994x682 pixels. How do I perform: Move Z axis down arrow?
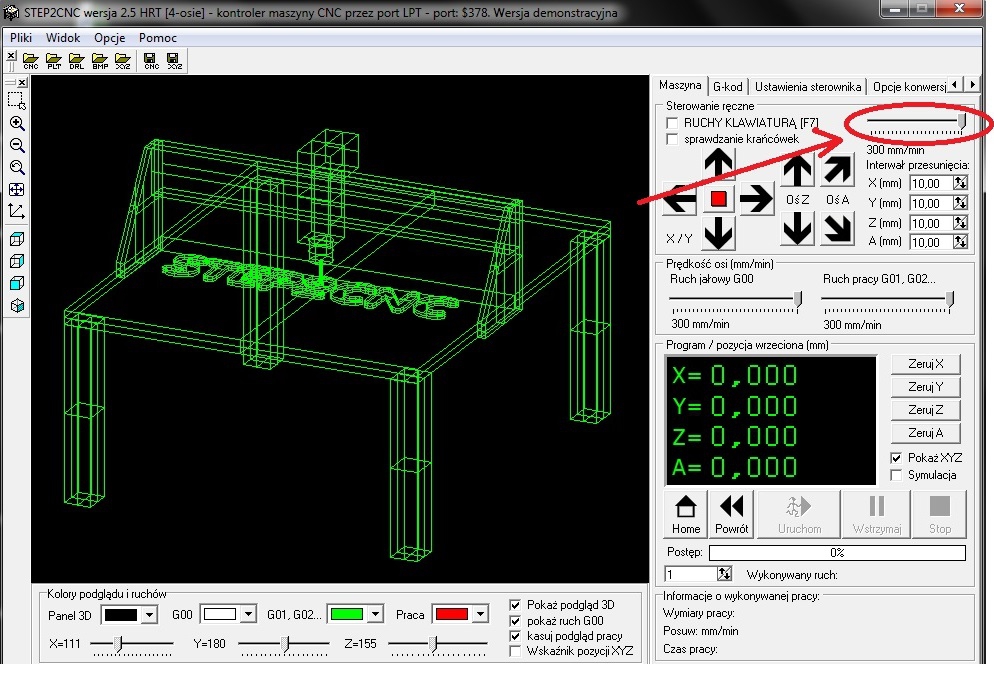click(797, 228)
